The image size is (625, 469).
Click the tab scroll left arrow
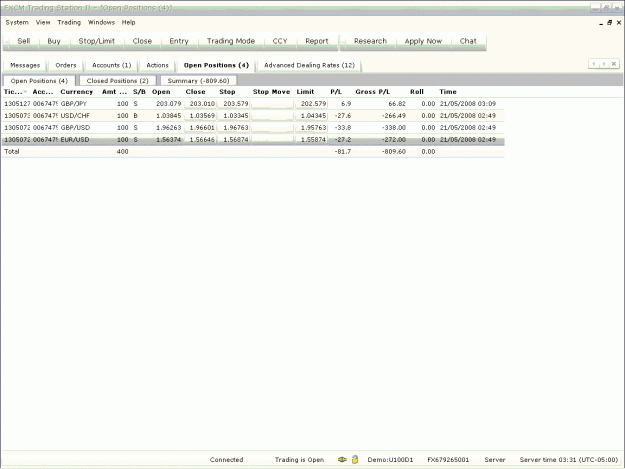pyautogui.click(x=594, y=64)
